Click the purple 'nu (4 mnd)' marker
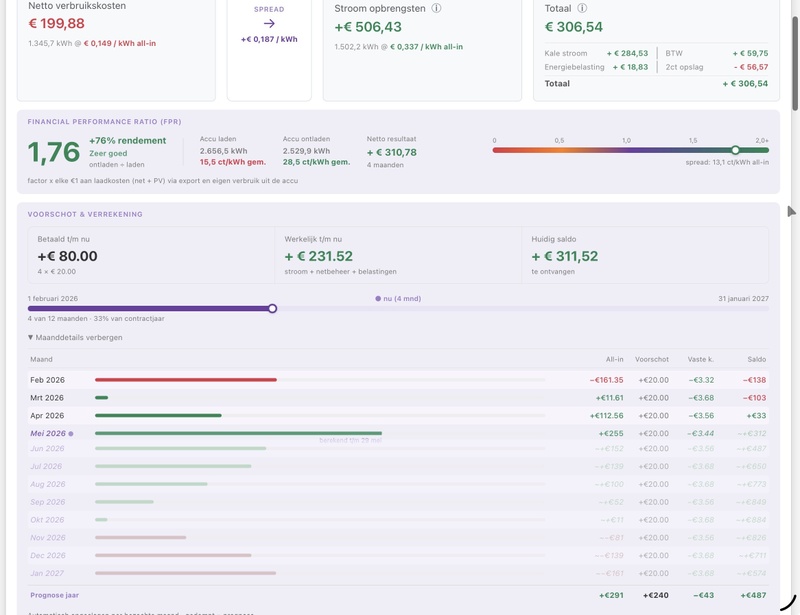This screenshot has width=800, height=615. tap(398, 299)
